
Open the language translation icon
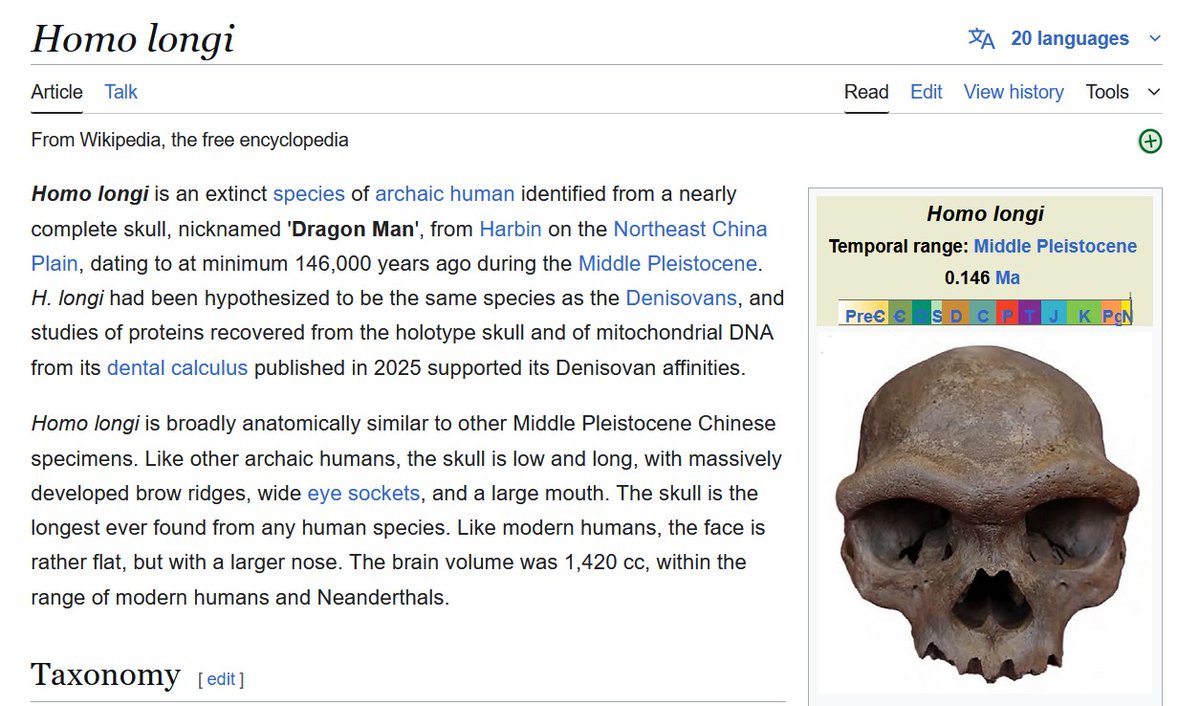981,38
